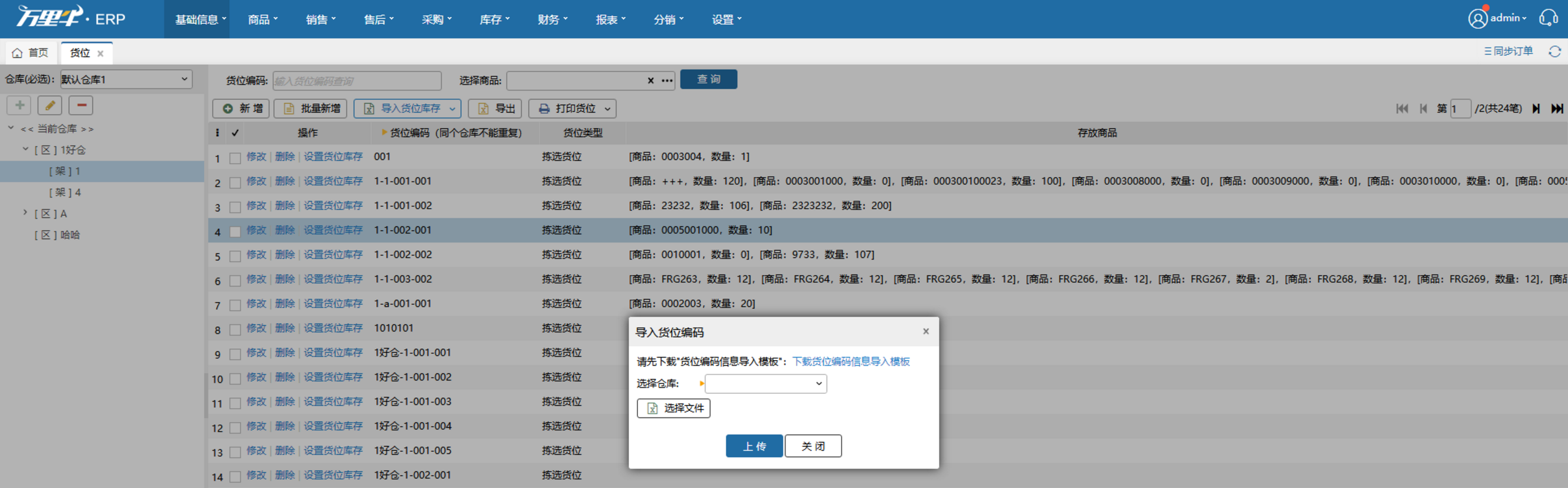Focus the 货位编码 search input
This screenshot has width=1568, height=488.
click(x=357, y=81)
